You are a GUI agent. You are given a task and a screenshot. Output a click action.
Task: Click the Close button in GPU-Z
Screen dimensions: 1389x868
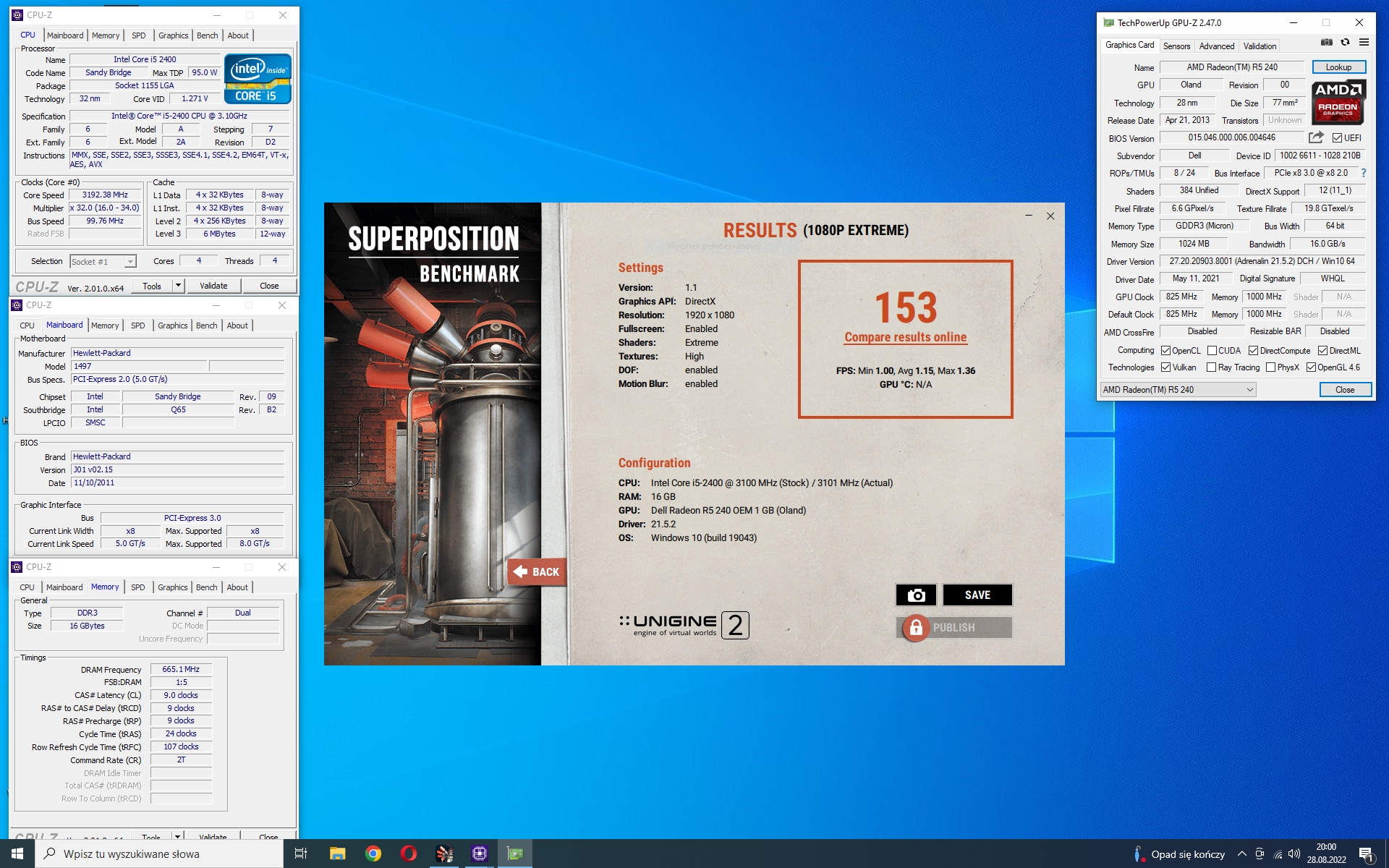tap(1345, 390)
